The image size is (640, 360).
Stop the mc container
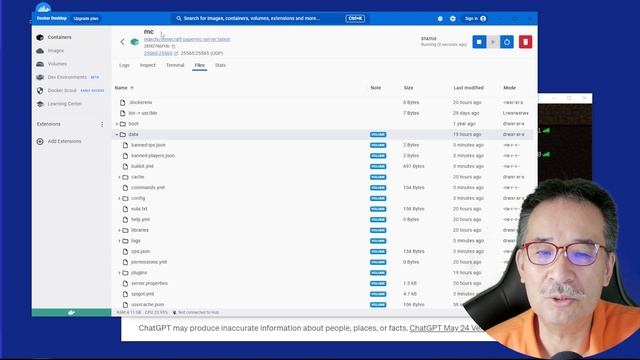pos(479,42)
